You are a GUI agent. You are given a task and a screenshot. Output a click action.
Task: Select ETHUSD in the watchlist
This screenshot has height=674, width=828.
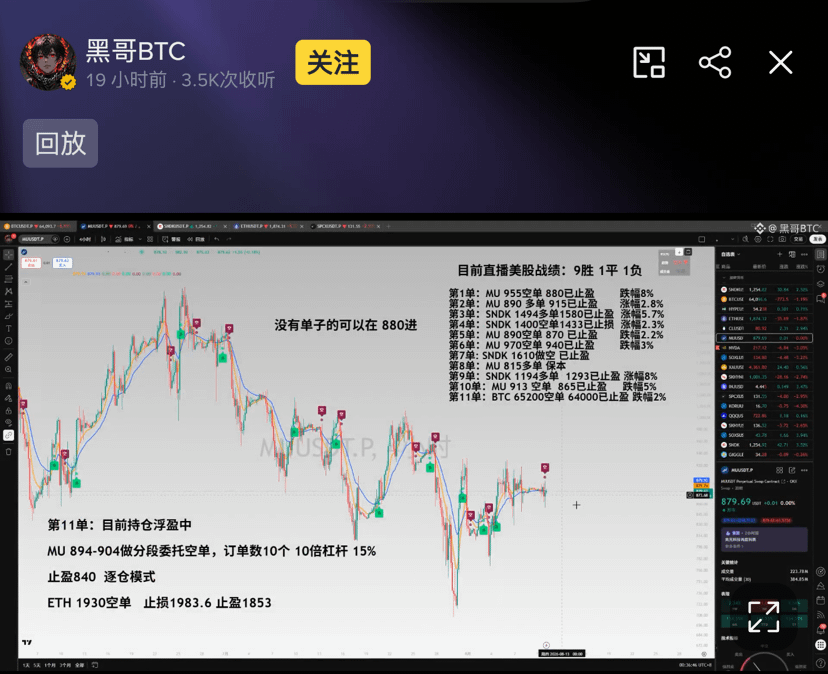pos(765,319)
